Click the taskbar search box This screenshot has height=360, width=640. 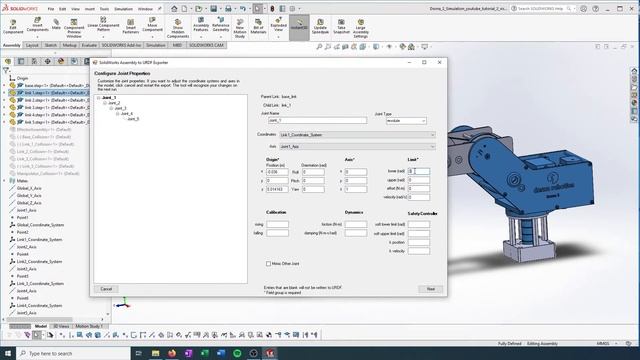pos(73,353)
